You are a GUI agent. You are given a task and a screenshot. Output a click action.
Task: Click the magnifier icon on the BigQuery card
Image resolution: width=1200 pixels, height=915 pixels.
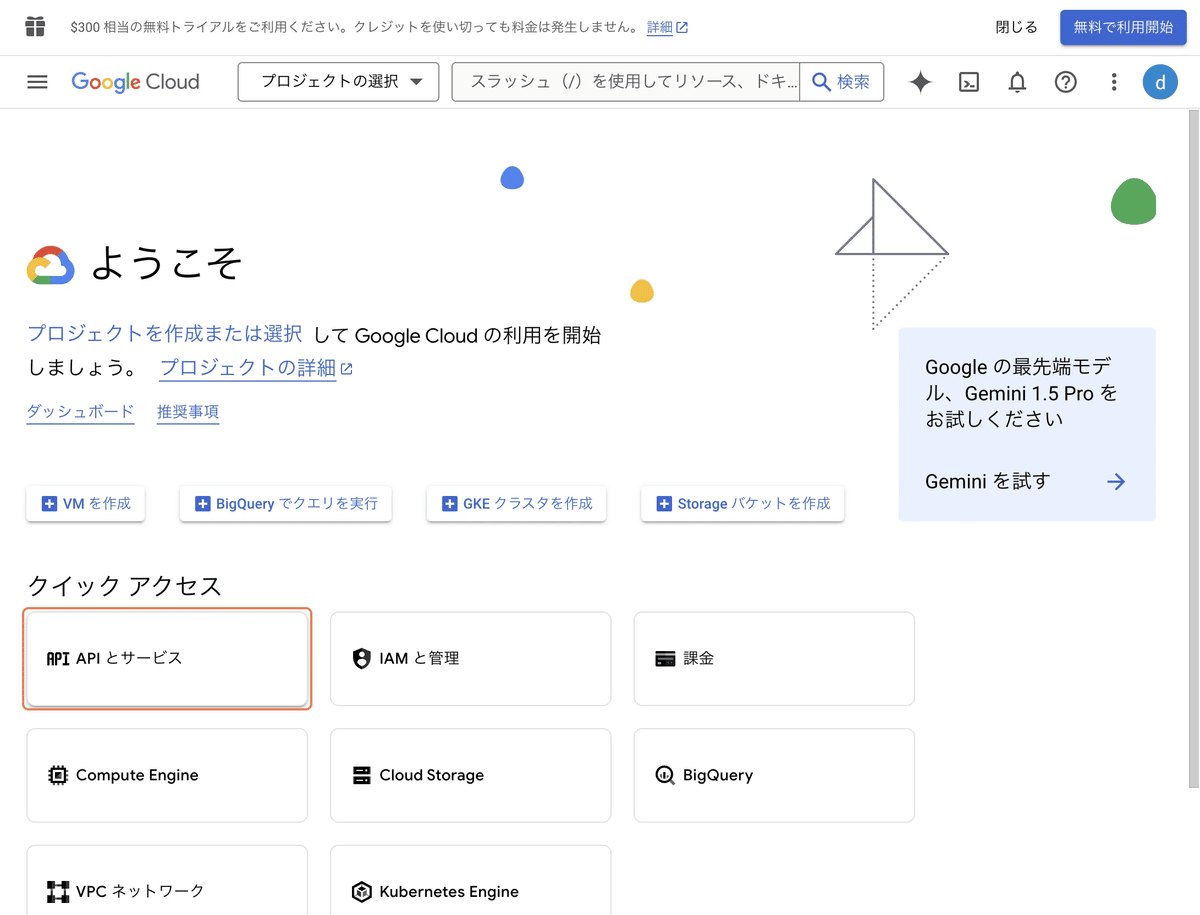pos(665,775)
